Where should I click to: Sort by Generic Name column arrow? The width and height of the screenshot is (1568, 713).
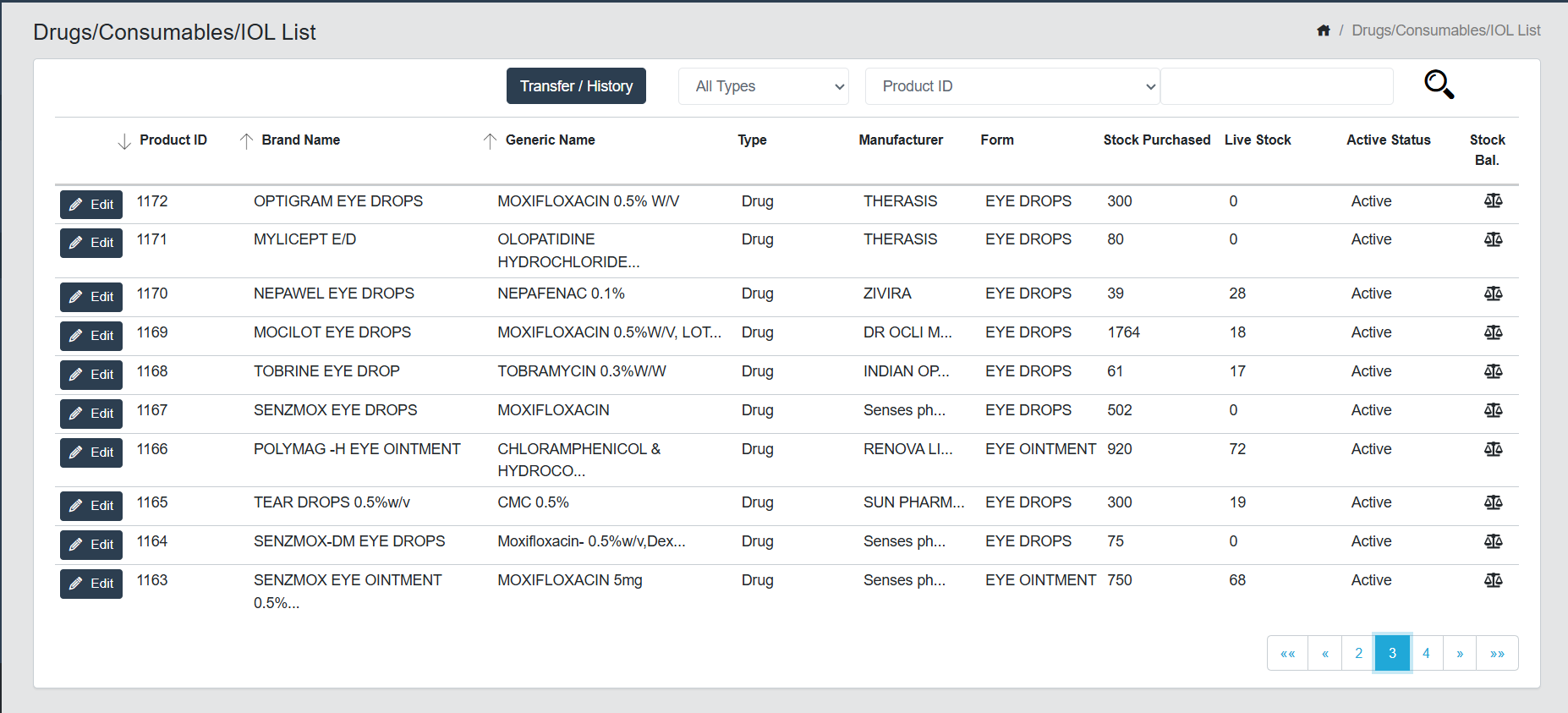(490, 141)
